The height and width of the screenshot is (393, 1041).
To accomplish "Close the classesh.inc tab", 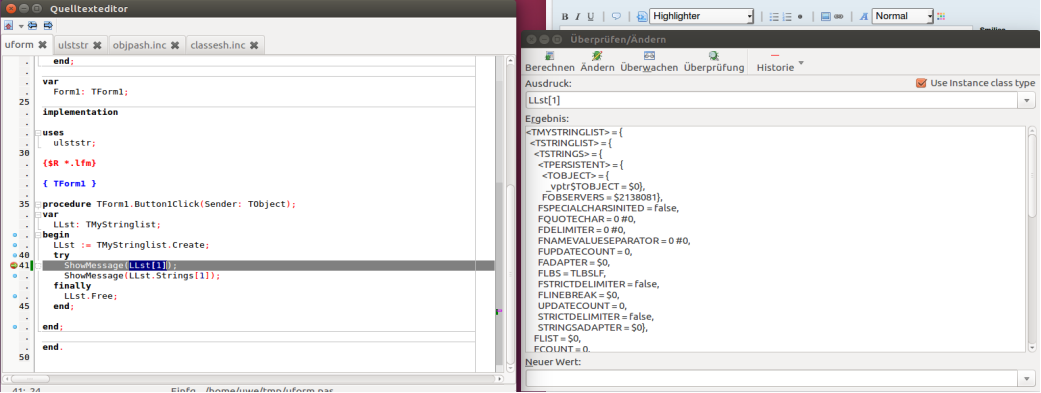I will (x=254, y=45).
